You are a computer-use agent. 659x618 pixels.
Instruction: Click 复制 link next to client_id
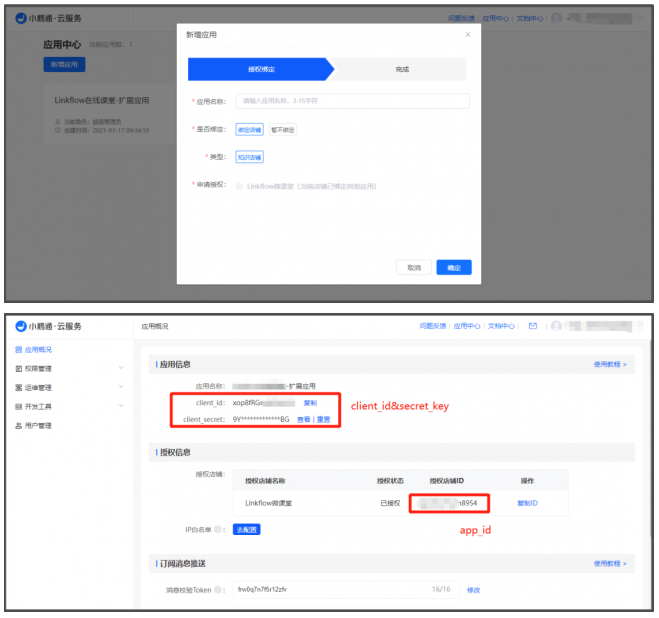(310, 402)
